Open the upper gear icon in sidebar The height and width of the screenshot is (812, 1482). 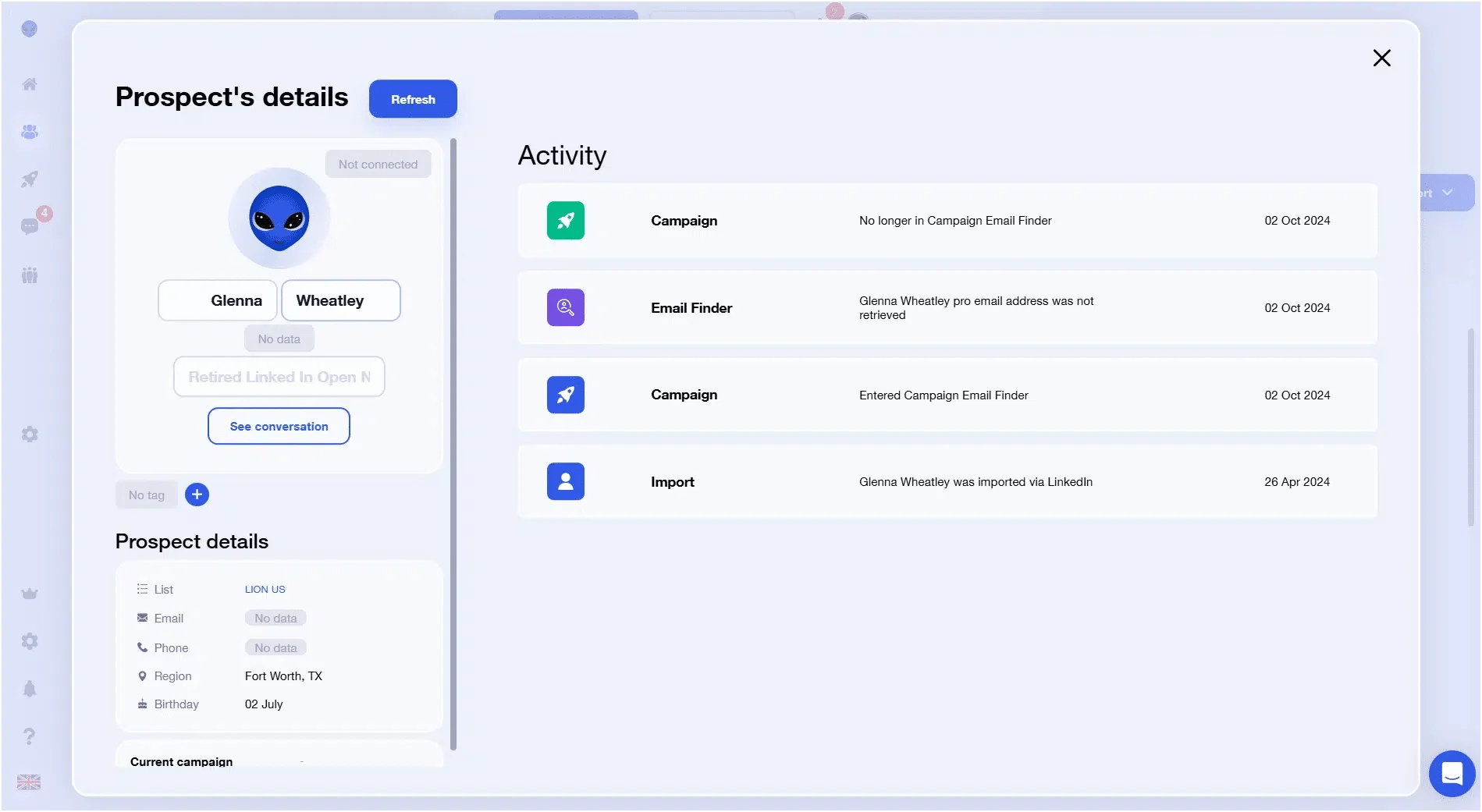tap(30, 434)
